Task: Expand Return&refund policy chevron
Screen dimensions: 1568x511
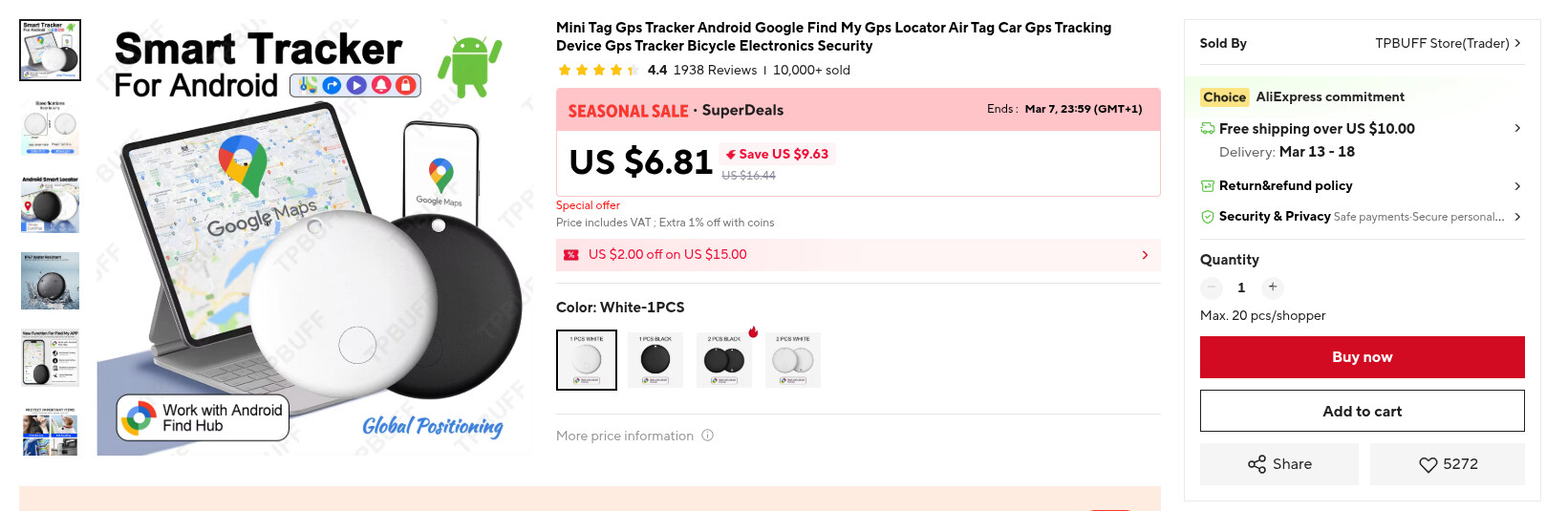Action: point(1517,186)
